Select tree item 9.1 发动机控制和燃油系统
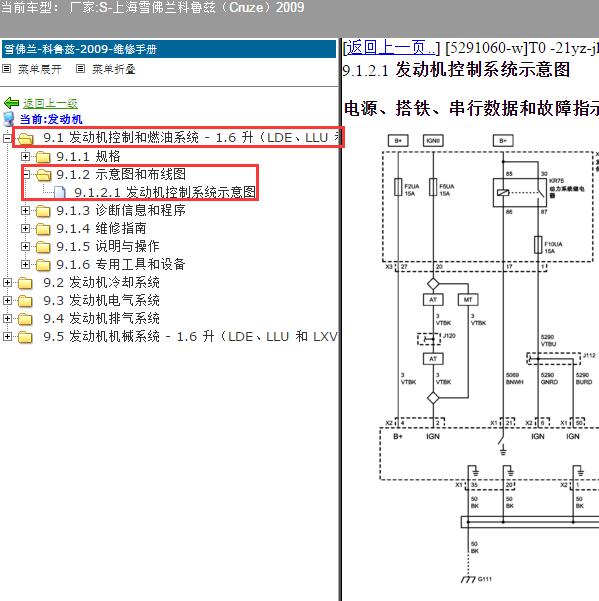Screen dimensions: 599x601 (192, 138)
